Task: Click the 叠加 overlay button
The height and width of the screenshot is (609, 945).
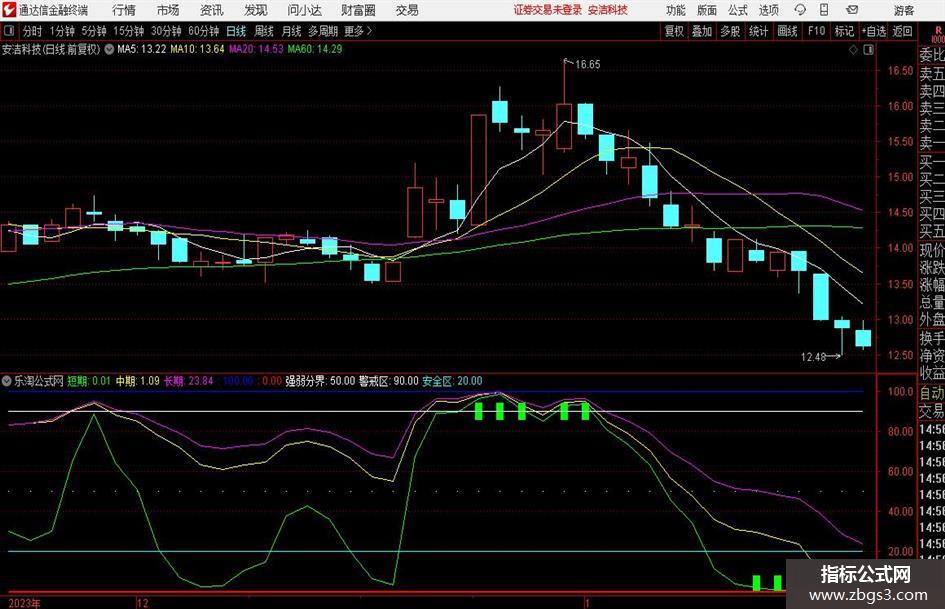Action: click(702, 31)
